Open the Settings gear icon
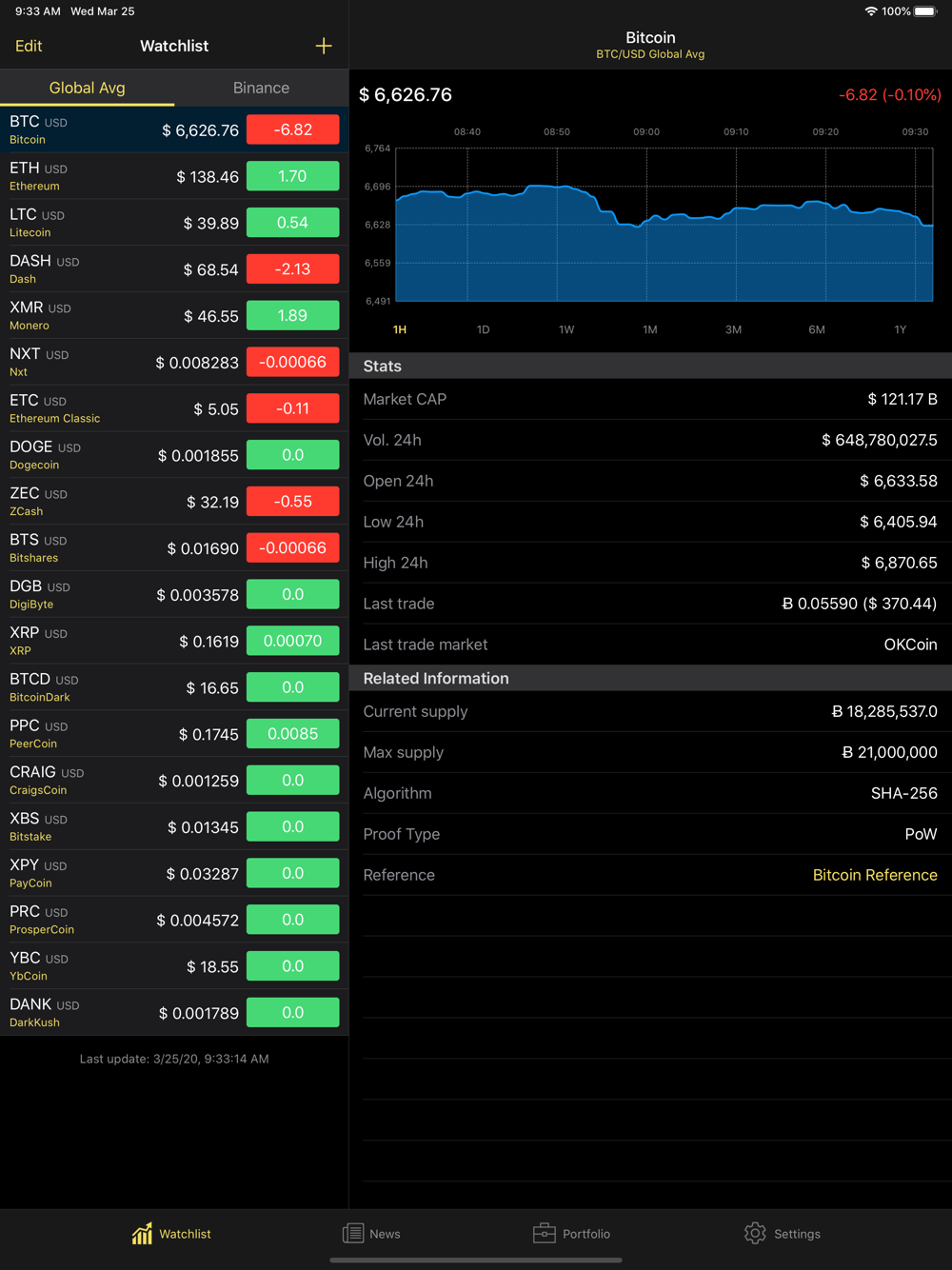 point(755,1234)
